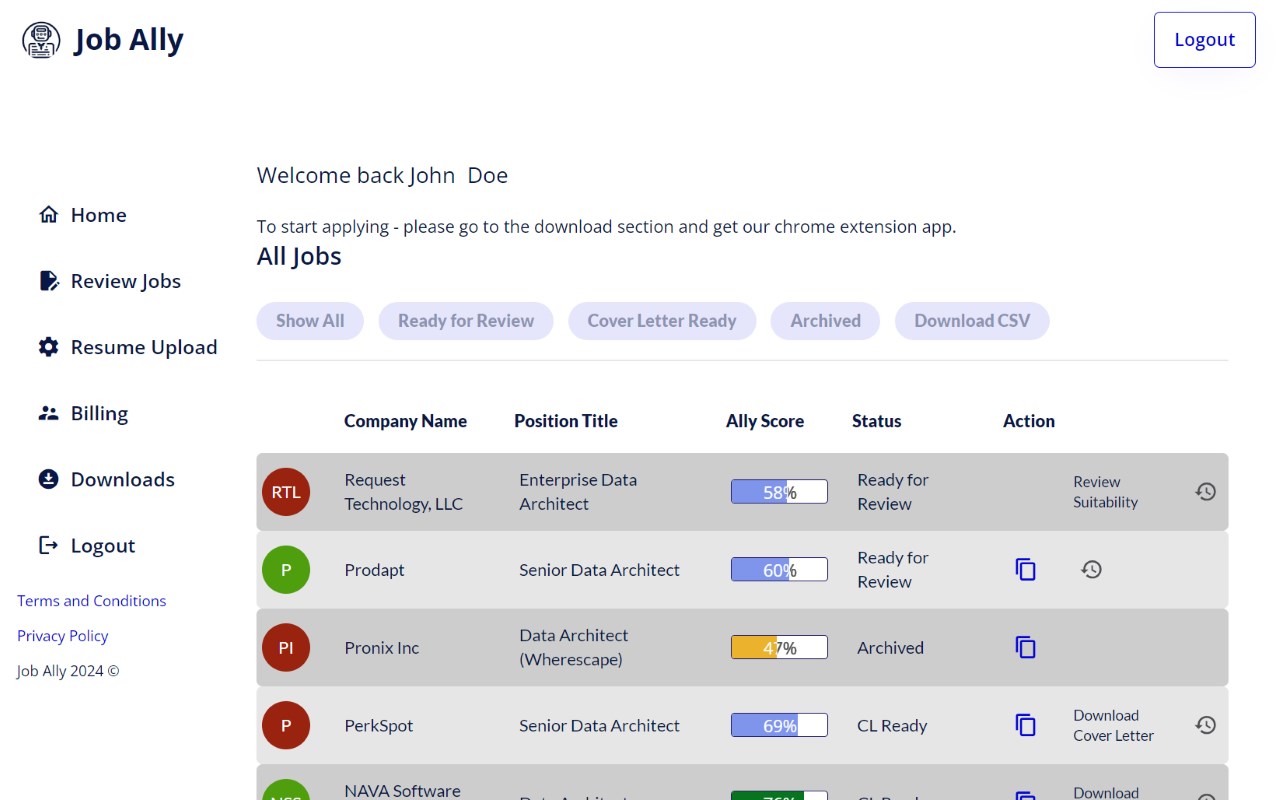Click the Resume Upload gear icon

48,347
